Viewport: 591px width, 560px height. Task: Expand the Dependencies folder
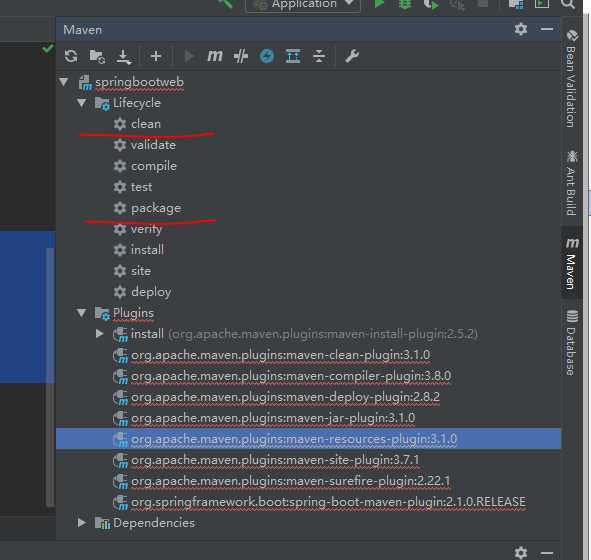[81, 523]
